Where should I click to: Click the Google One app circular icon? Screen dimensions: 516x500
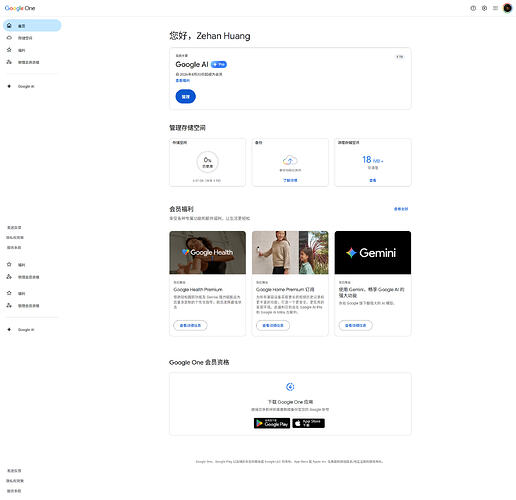[290, 387]
